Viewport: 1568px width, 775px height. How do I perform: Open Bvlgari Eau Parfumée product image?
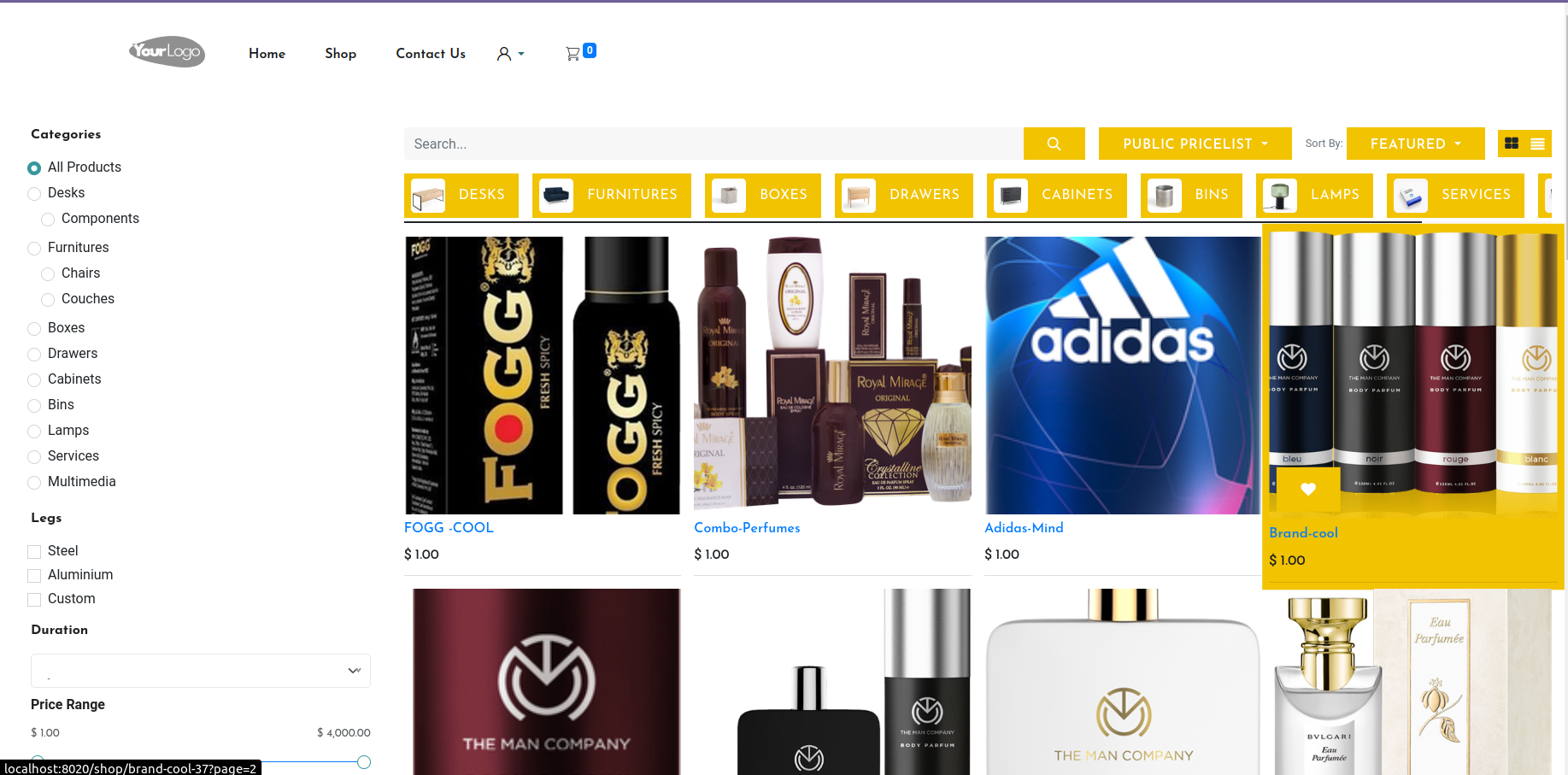(1413, 682)
